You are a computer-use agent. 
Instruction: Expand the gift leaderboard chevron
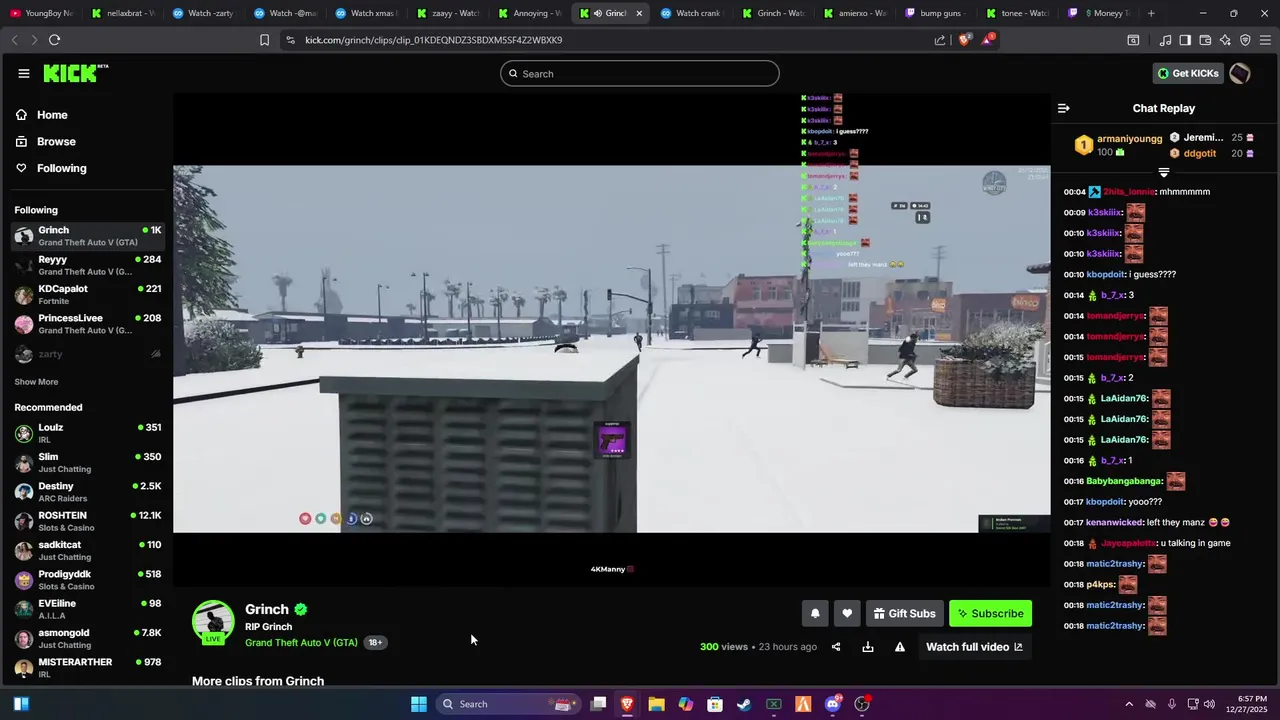pos(1163,173)
